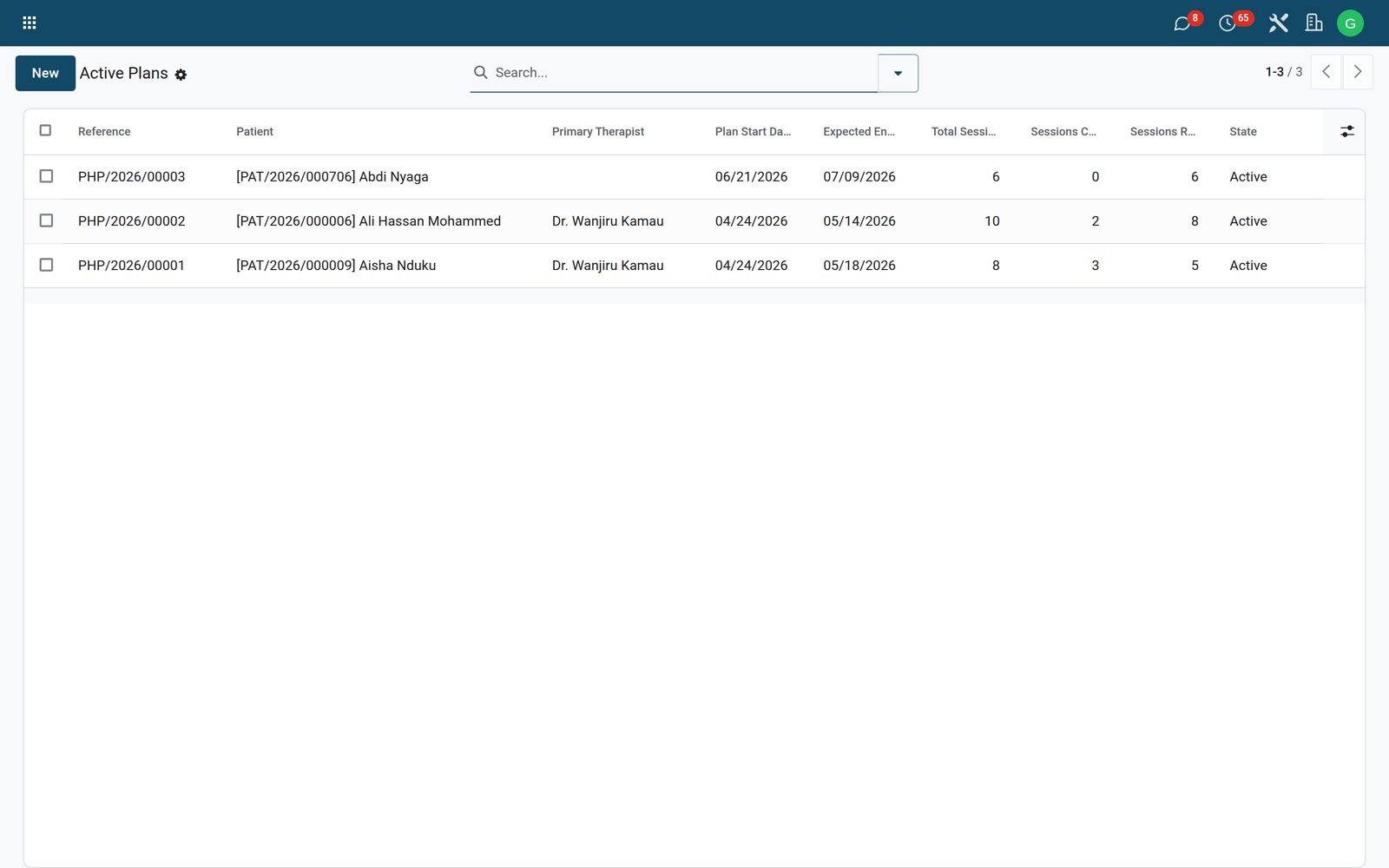Image resolution: width=1389 pixels, height=868 pixels.
Task: Open the developer tools wrench icon
Action: coord(1278,23)
